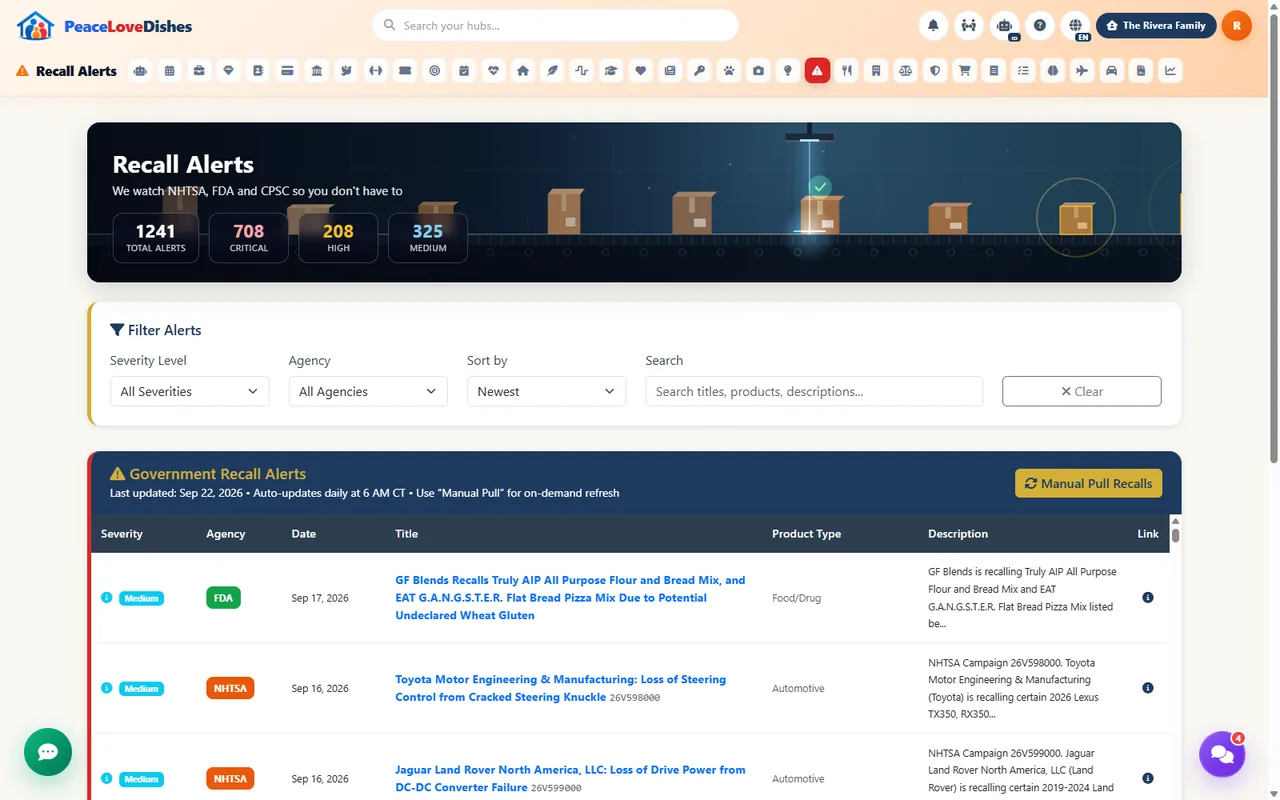Open the Severity Level dropdown
This screenshot has height=800, width=1280.
[190, 391]
